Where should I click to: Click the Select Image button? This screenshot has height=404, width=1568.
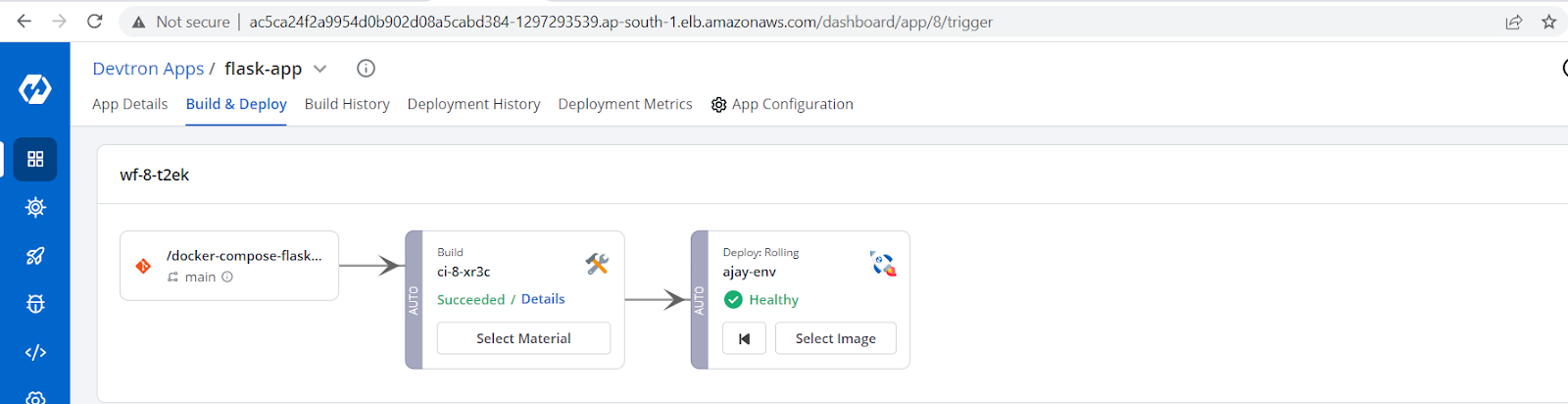click(x=835, y=338)
